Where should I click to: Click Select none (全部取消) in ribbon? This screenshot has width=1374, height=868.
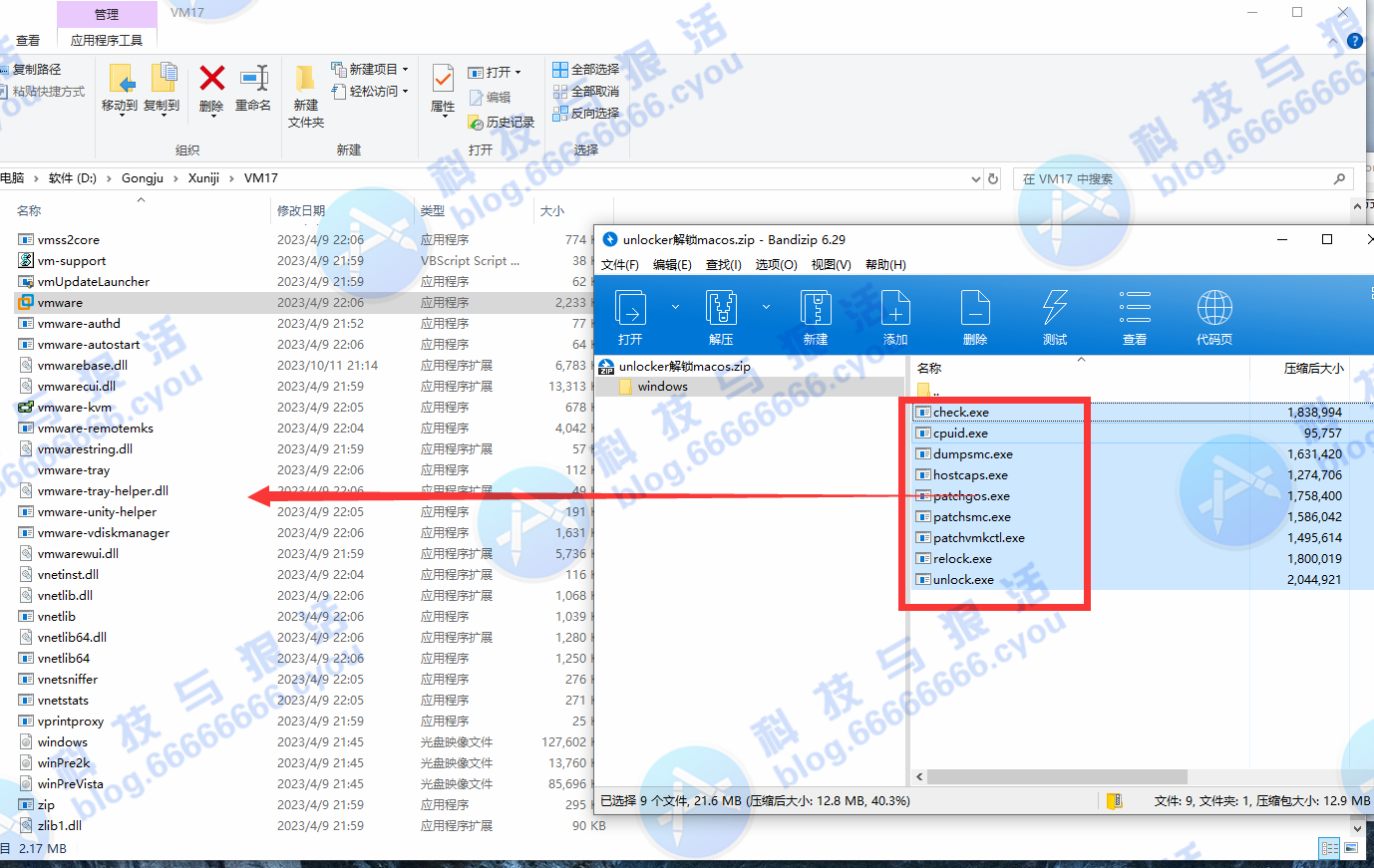(x=586, y=91)
